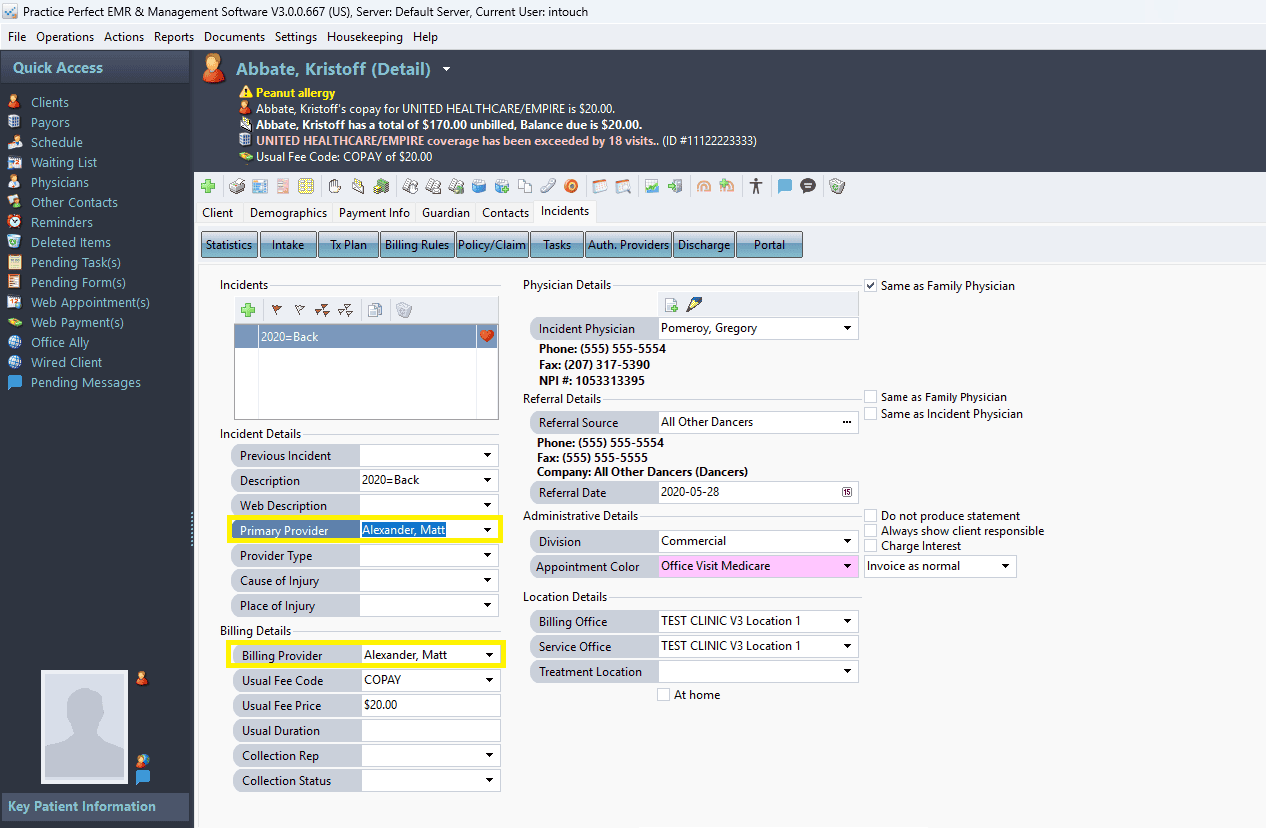Open the Treatment Location dropdown
The width and height of the screenshot is (1266, 828).
[x=848, y=671]
